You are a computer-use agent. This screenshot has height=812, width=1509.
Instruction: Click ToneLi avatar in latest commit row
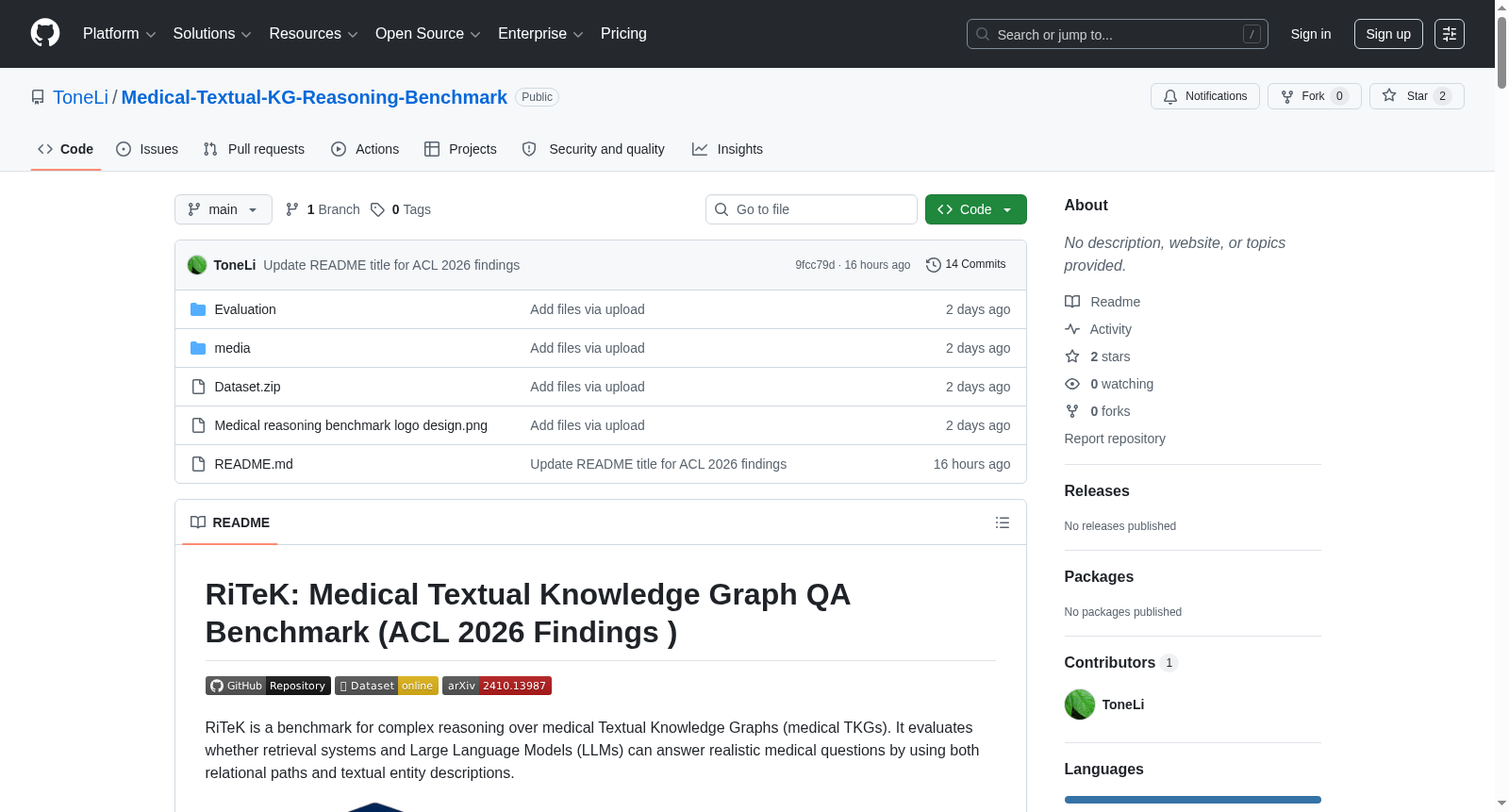(197, 265)
